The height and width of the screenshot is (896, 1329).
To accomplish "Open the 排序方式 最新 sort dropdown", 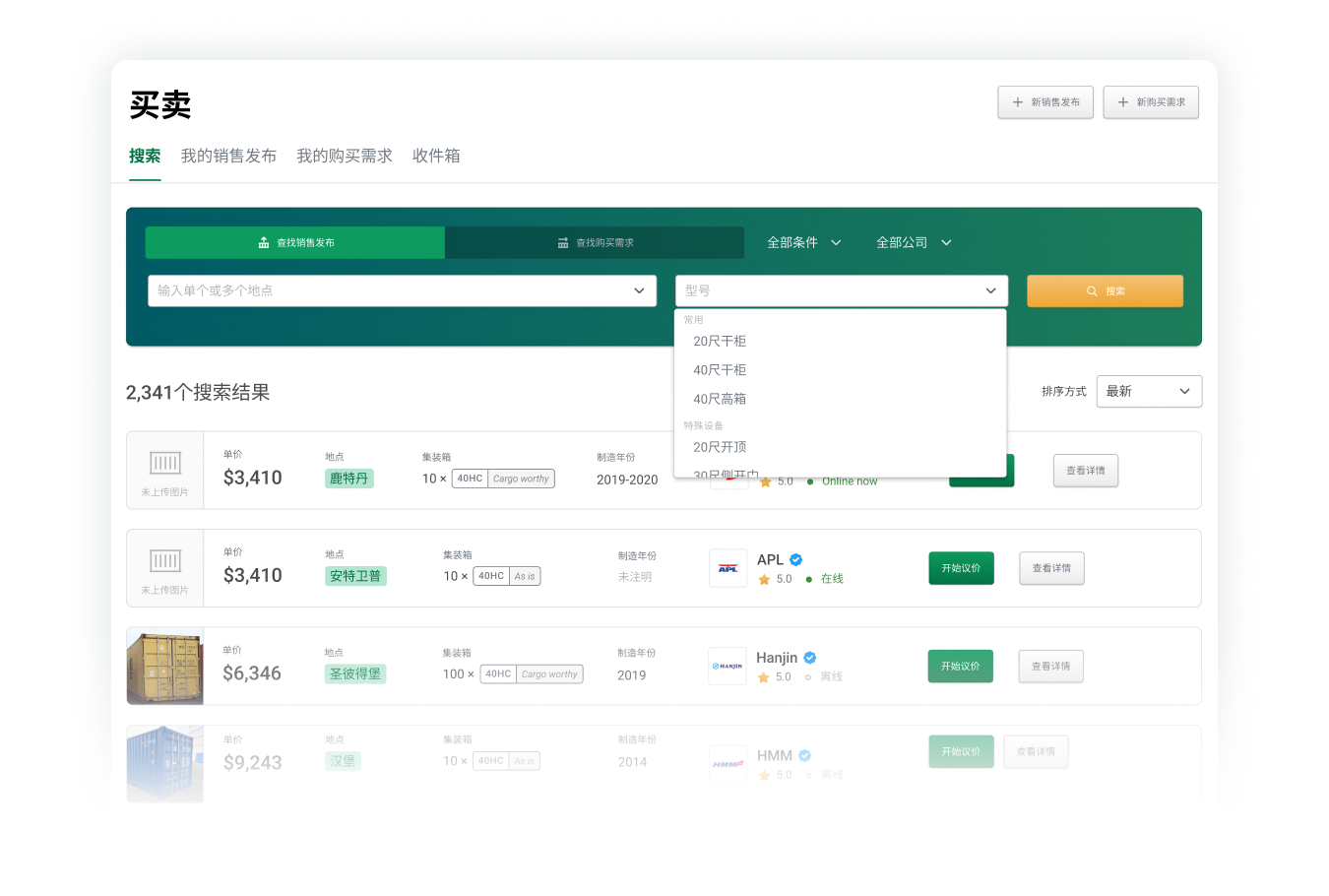I will click(1148, 391).
